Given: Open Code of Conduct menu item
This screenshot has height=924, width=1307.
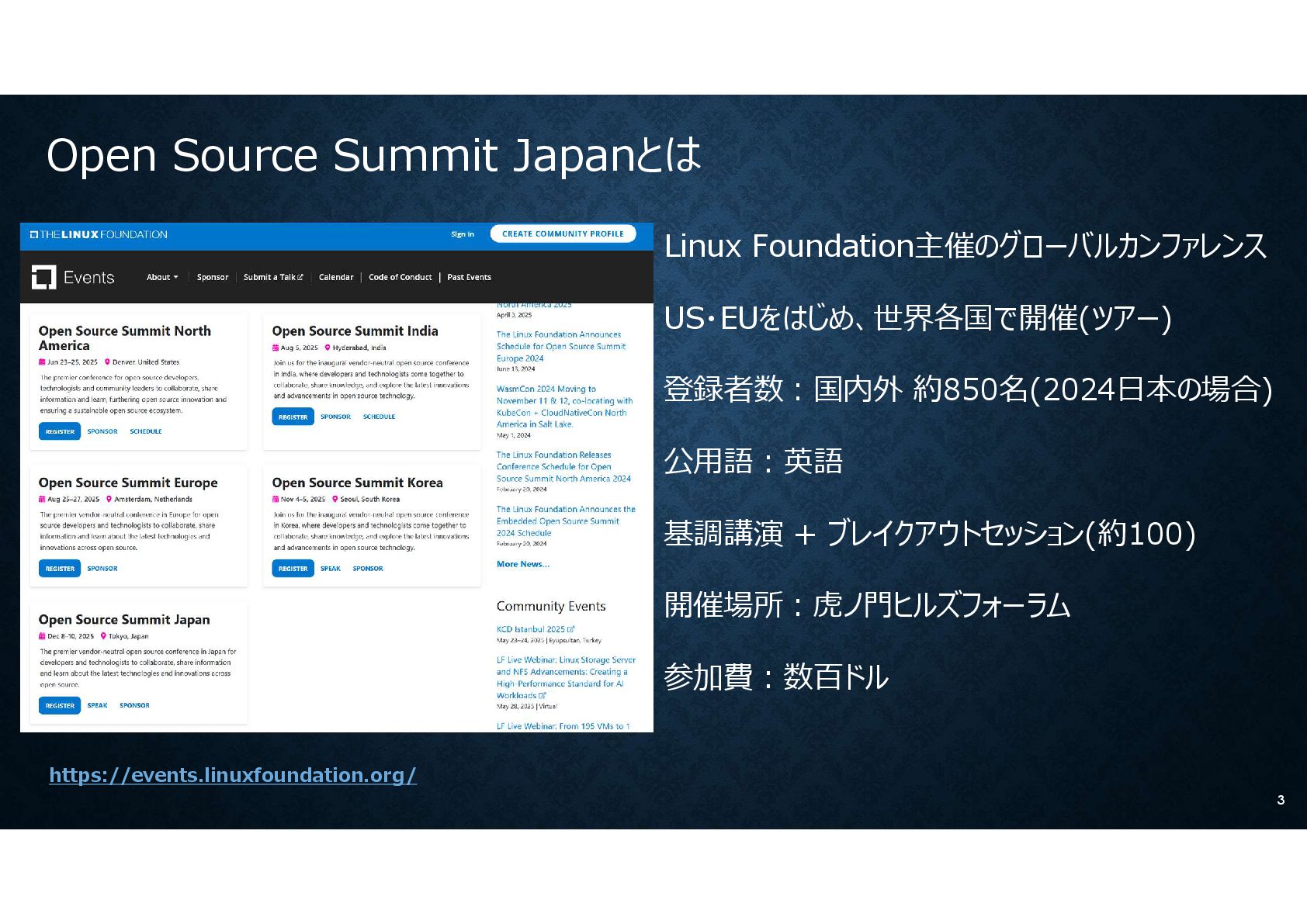Looking at the screenshot, I should 400,277.
